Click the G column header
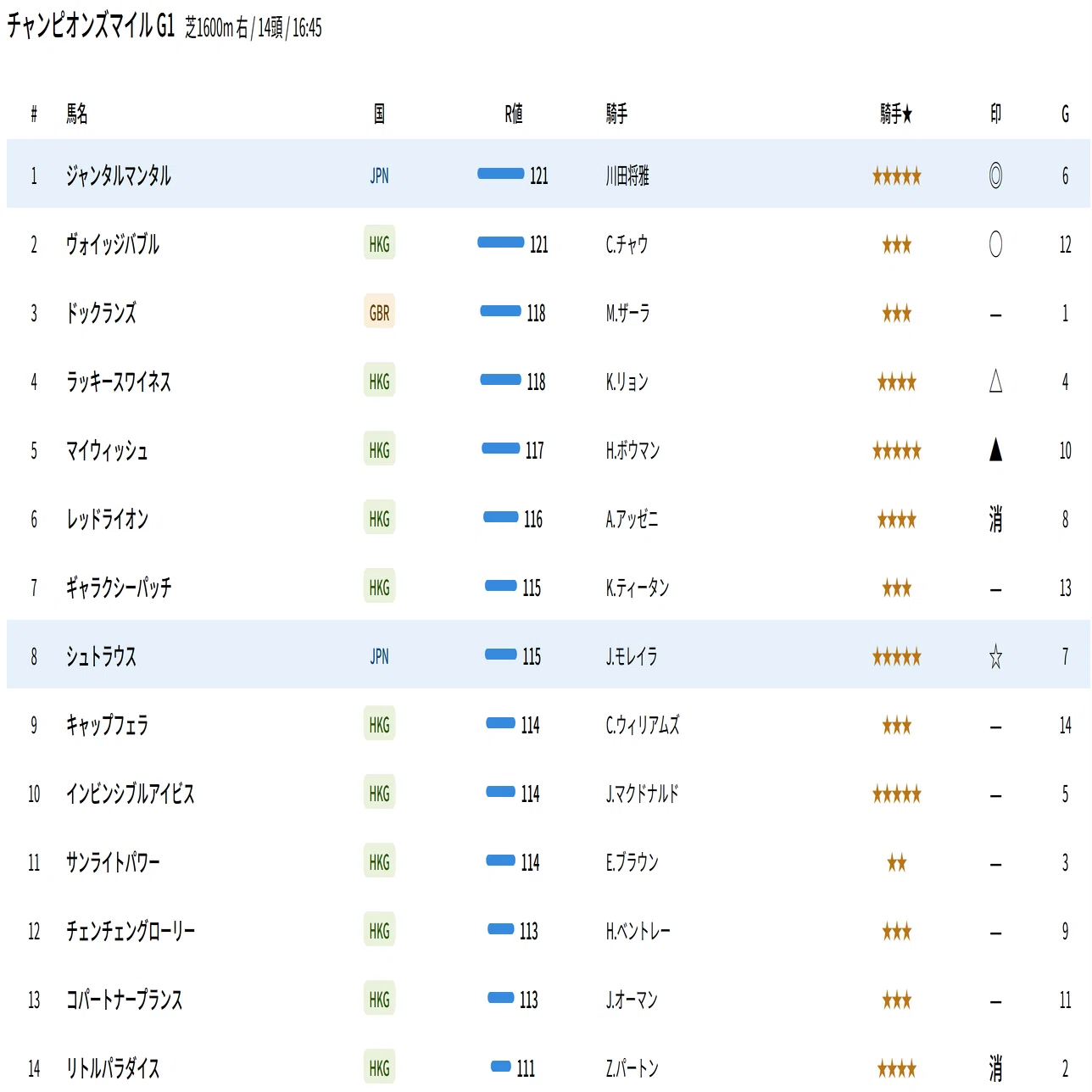 [1065, 114]
